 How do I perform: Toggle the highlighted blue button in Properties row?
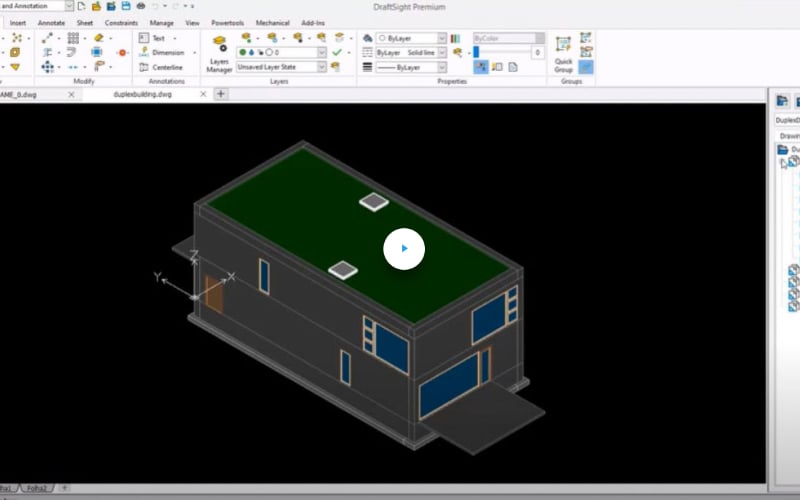pos(481,67)
